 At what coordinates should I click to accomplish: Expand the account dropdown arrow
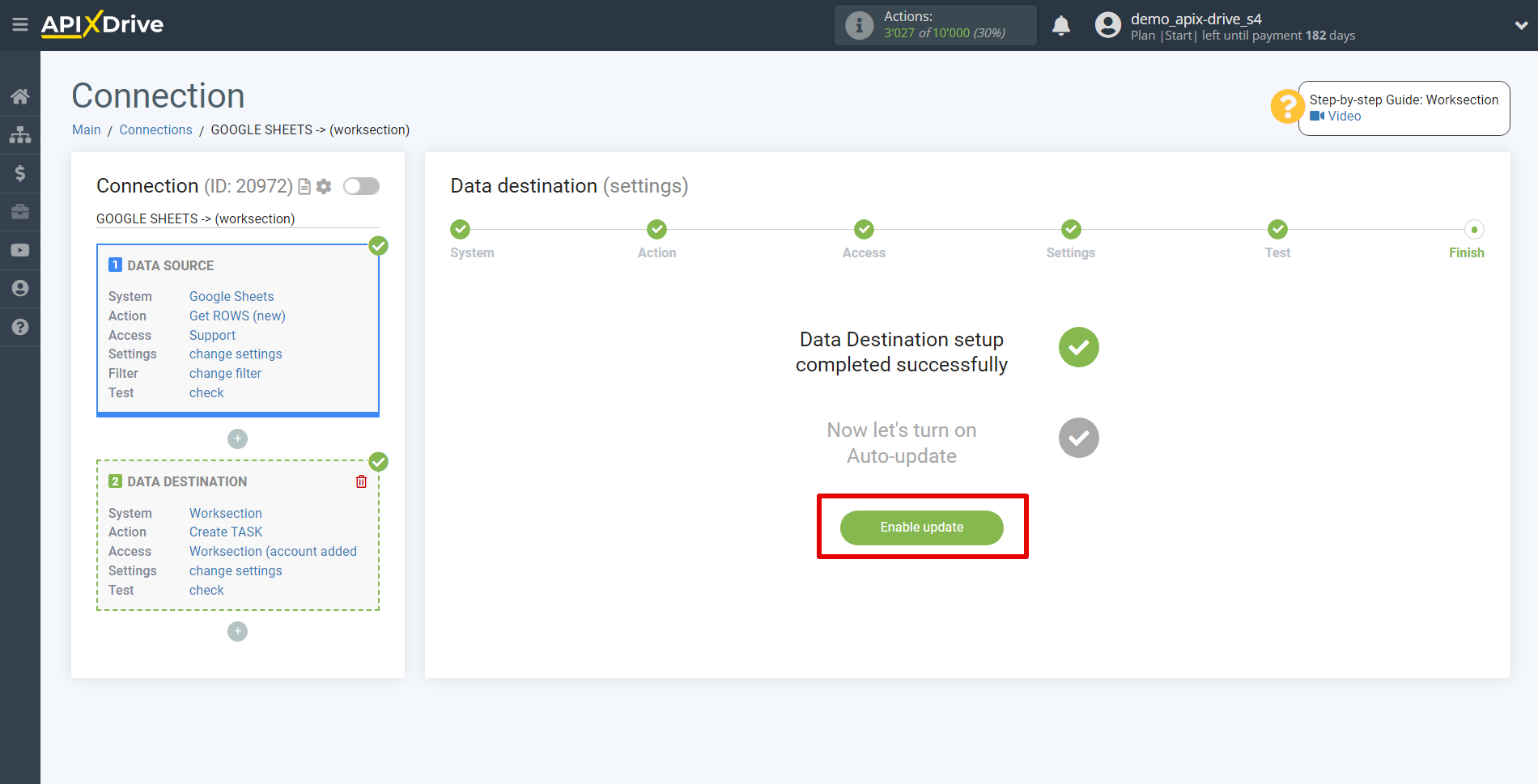pos(1521,26)
